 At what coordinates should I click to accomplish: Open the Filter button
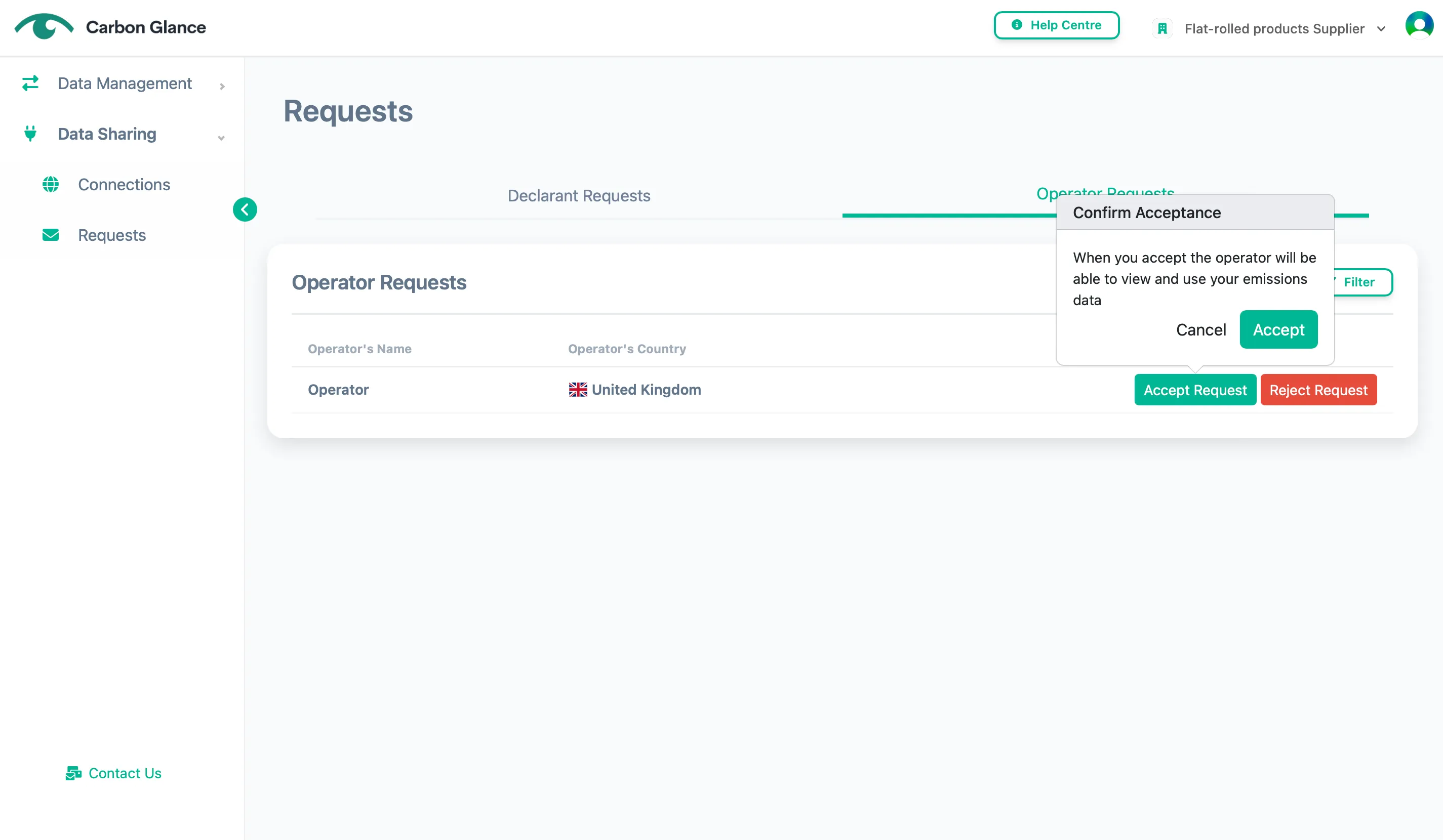click(1363, 282)
